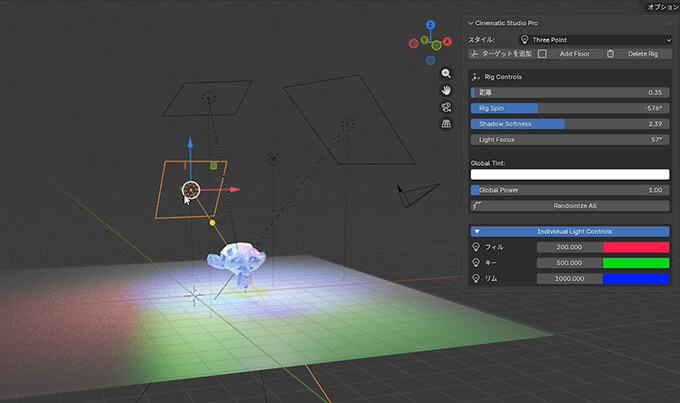
Task: Click the light bulb icon beside フィル
Action: coord(475,246)
